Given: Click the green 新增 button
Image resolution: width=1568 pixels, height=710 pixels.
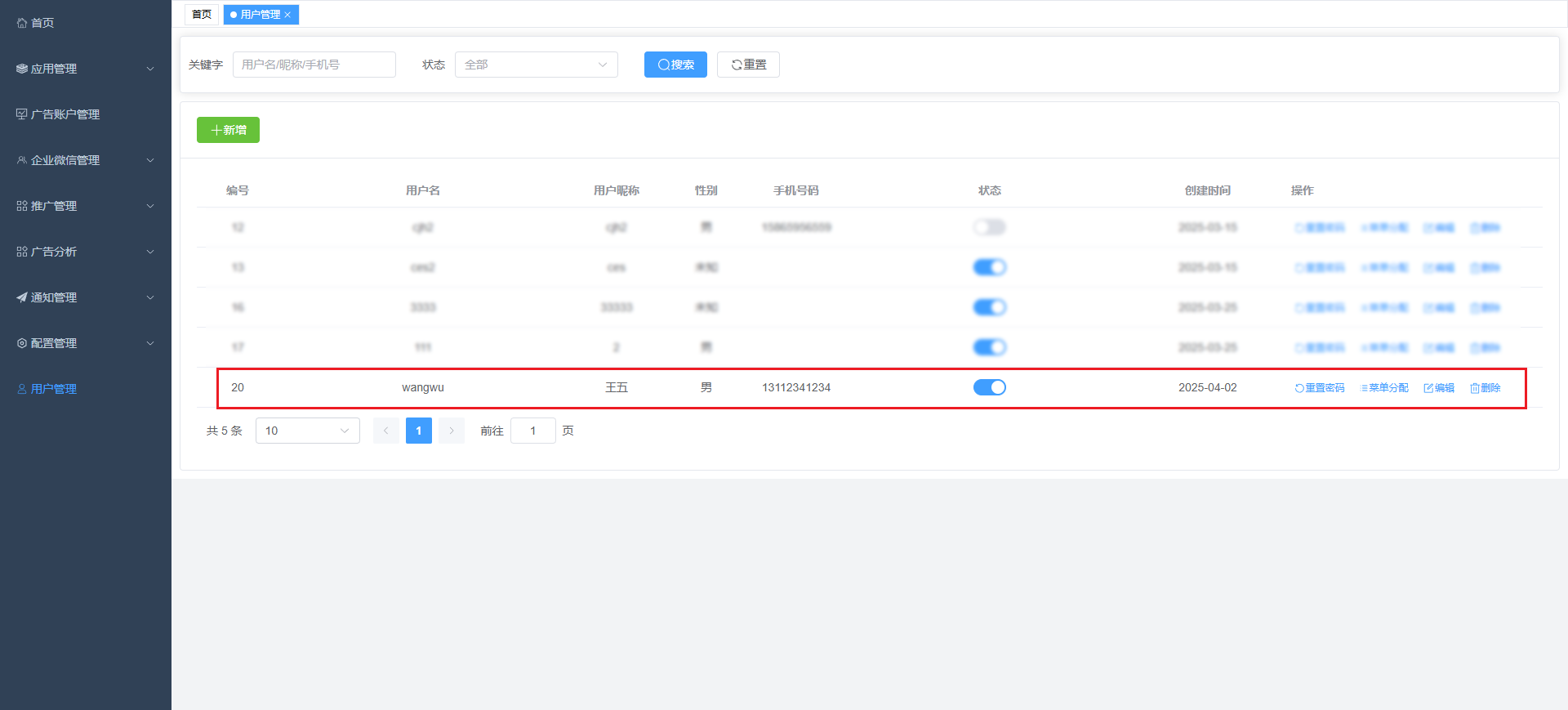Looking at the screenshot, I should (228, 130).
